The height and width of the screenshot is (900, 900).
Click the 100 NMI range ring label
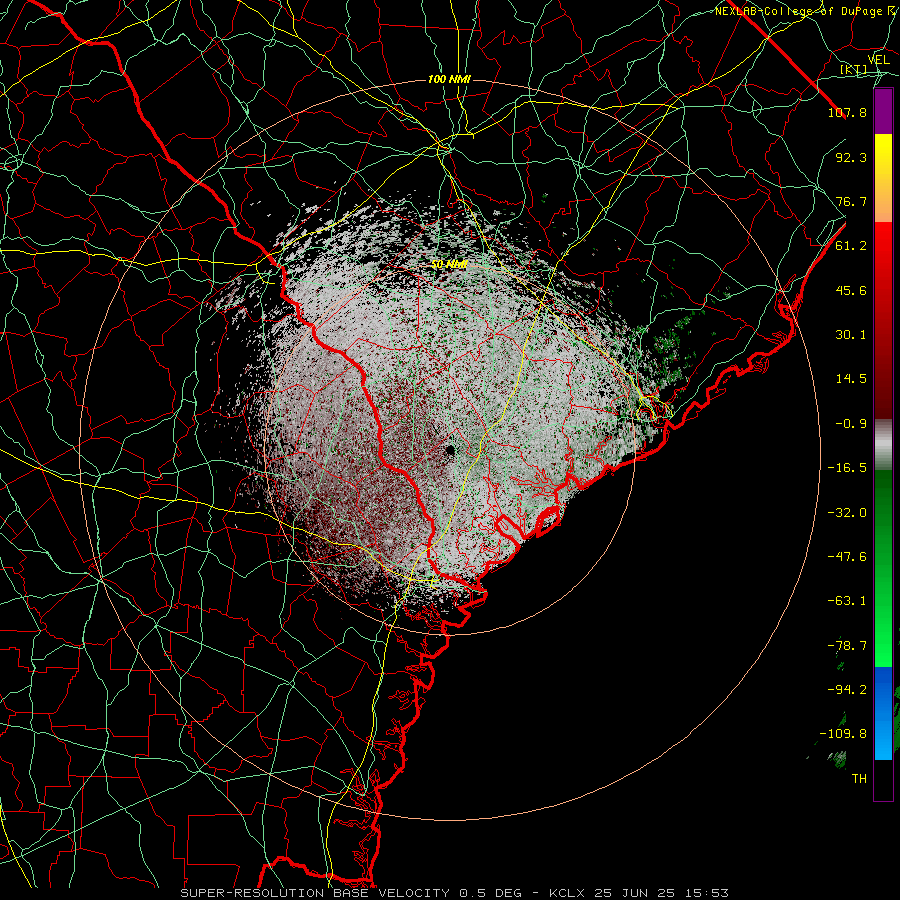[449, 79]
